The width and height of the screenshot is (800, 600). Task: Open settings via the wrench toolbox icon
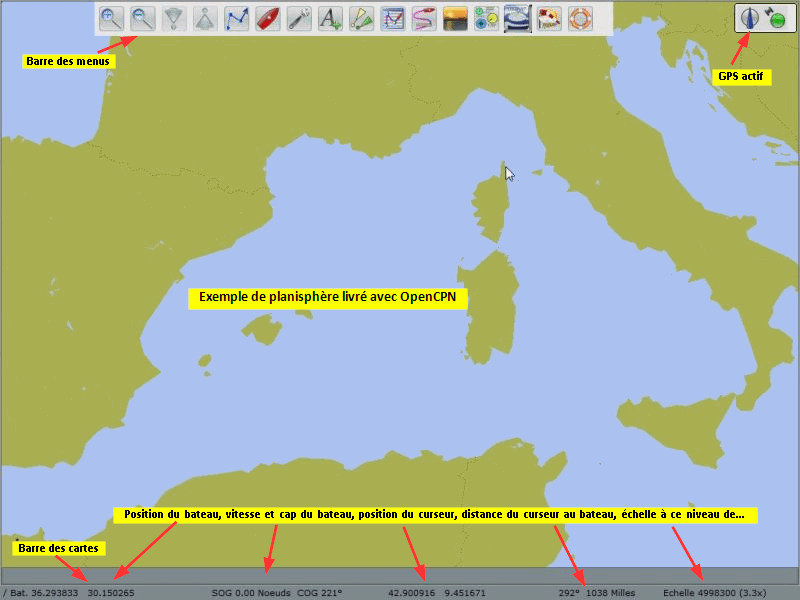299,19
